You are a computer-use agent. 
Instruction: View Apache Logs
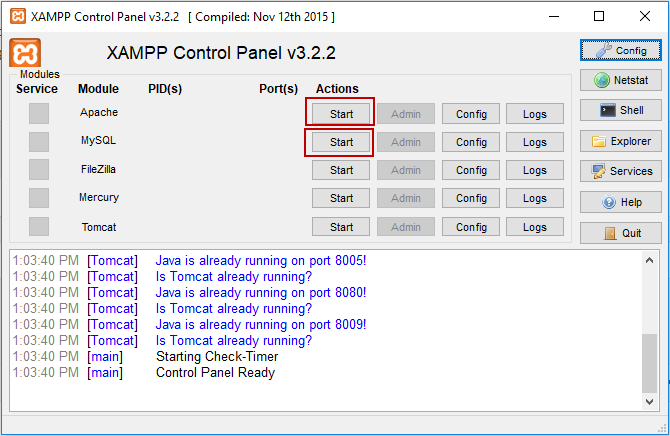tap(535, 114)
